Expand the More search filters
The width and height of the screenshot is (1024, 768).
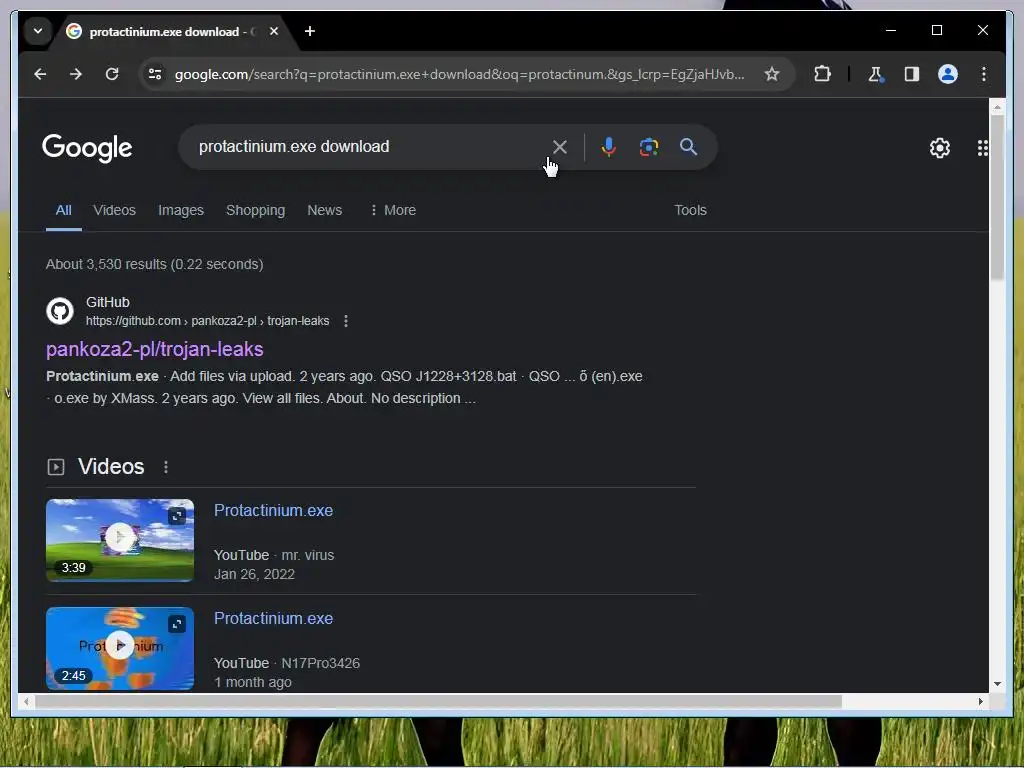[393, 210]
